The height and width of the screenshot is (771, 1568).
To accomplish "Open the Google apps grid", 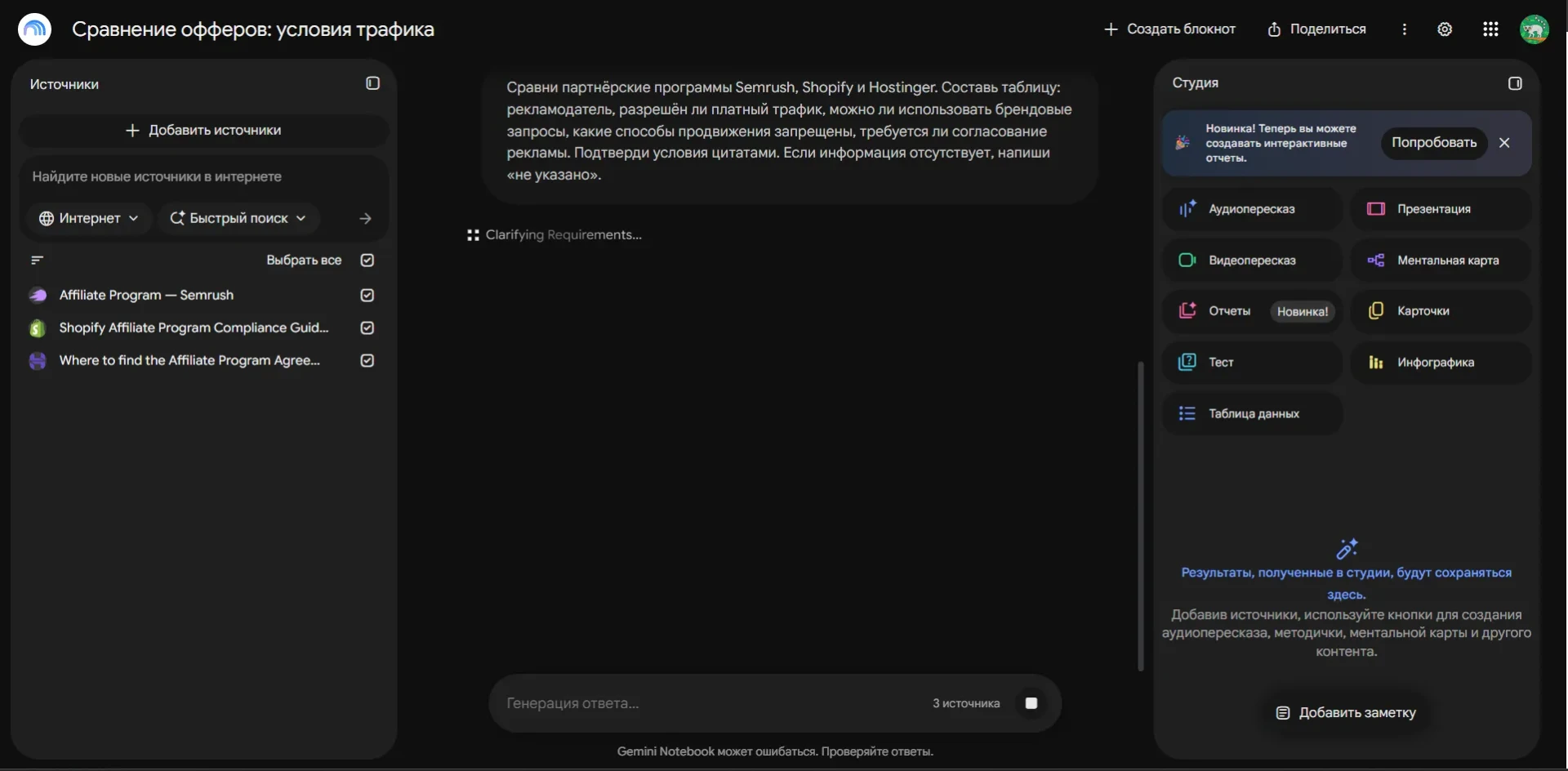I will (1490, 29).
